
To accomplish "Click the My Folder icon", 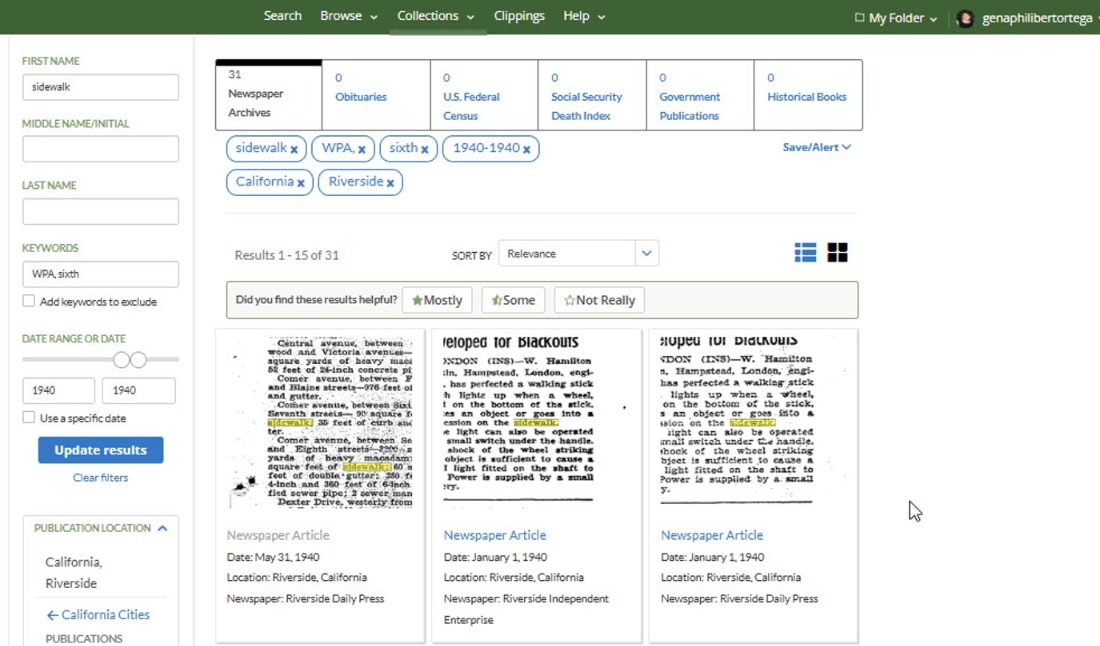I will [x=859, y=18].
